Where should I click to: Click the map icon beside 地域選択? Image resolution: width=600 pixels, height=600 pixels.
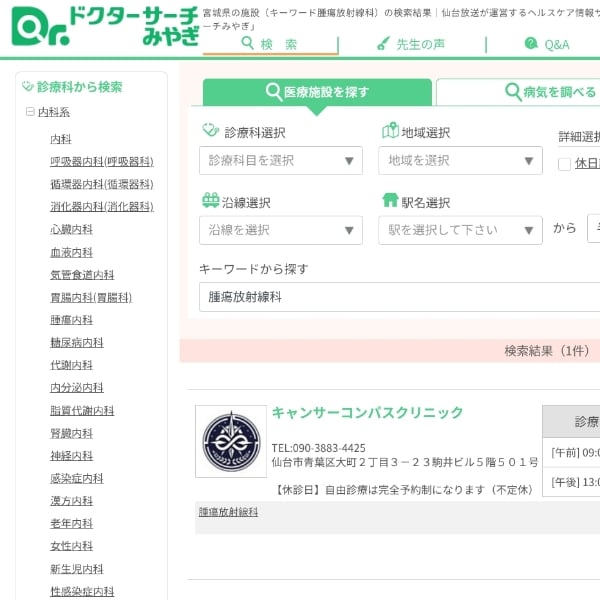click(x=390, y=132)
